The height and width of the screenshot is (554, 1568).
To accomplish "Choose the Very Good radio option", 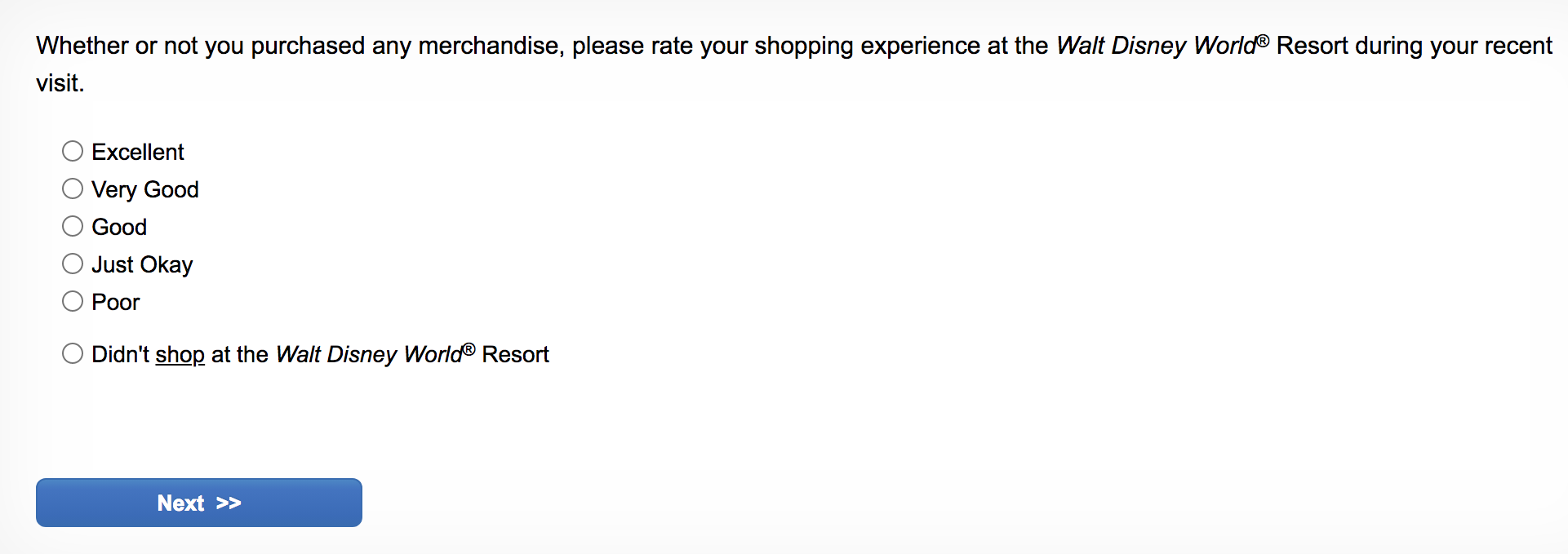I will [x=73, y=188].
